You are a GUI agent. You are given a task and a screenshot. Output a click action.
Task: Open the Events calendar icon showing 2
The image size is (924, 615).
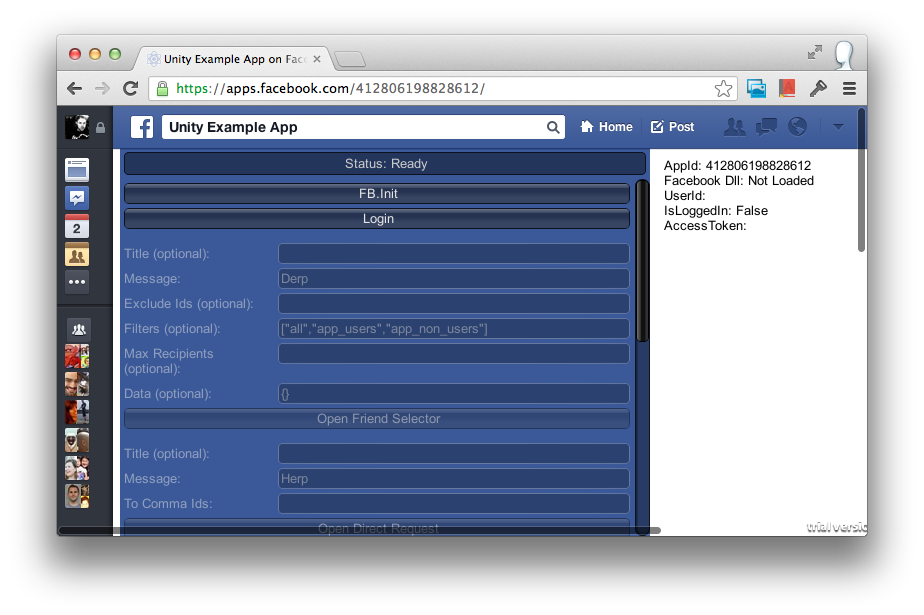pyautogui.click(x=77, y=227)
